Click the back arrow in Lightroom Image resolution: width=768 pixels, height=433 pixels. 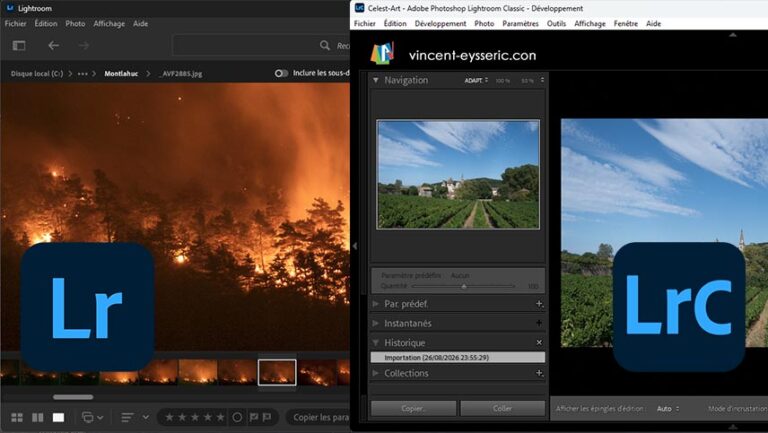click(53, 46)
